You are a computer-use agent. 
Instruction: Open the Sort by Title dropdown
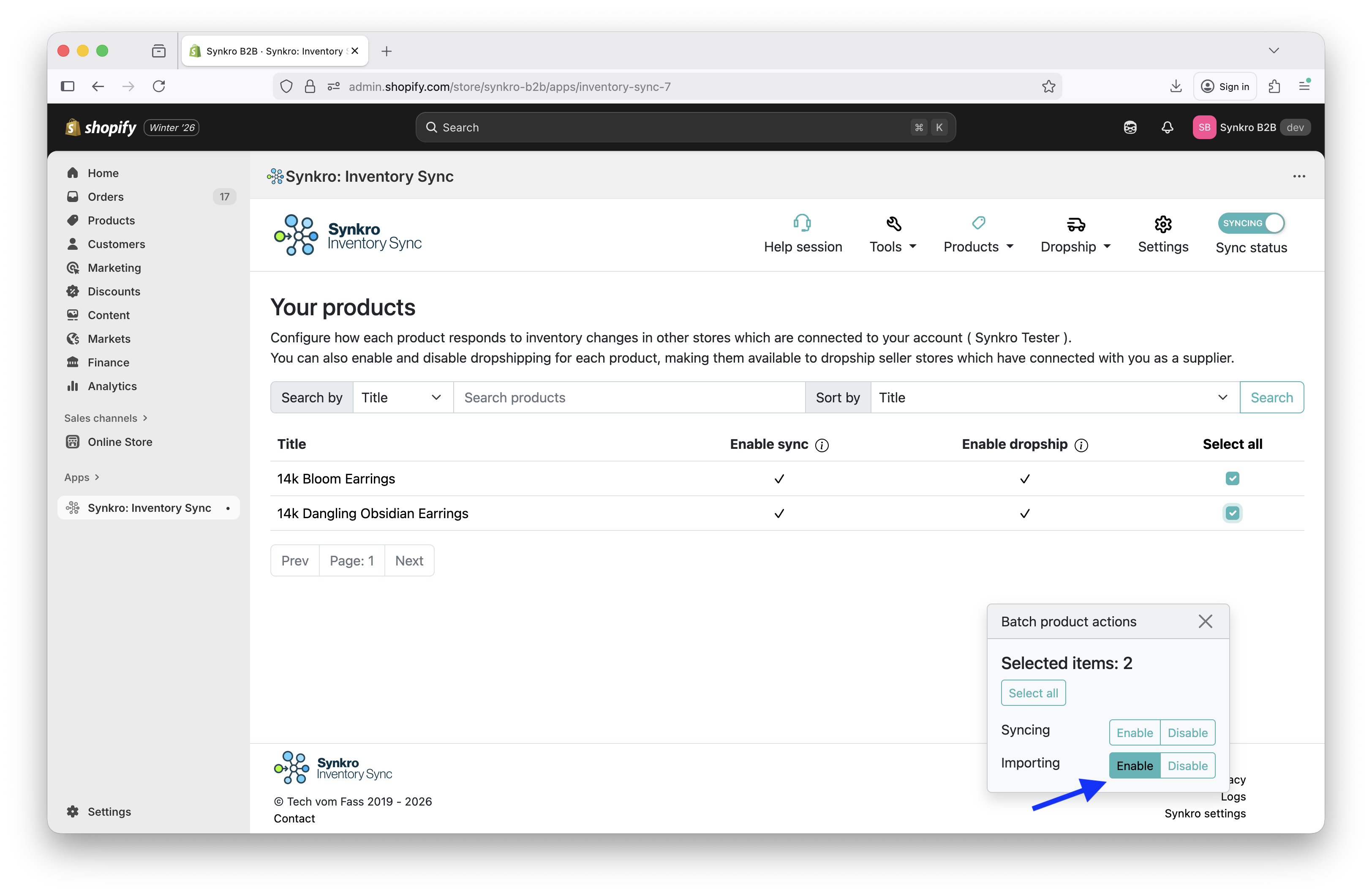[x=1054, y=397]
